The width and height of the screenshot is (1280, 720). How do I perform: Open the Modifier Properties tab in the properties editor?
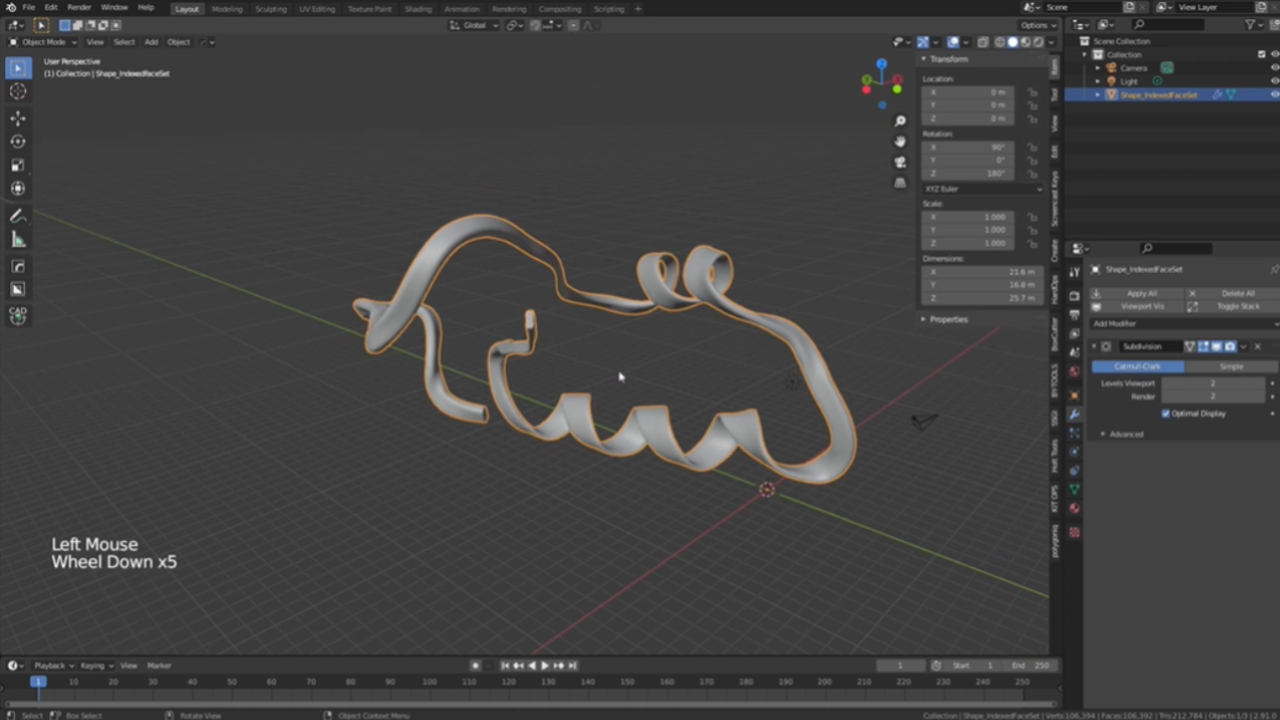(x=1075, y=415)
